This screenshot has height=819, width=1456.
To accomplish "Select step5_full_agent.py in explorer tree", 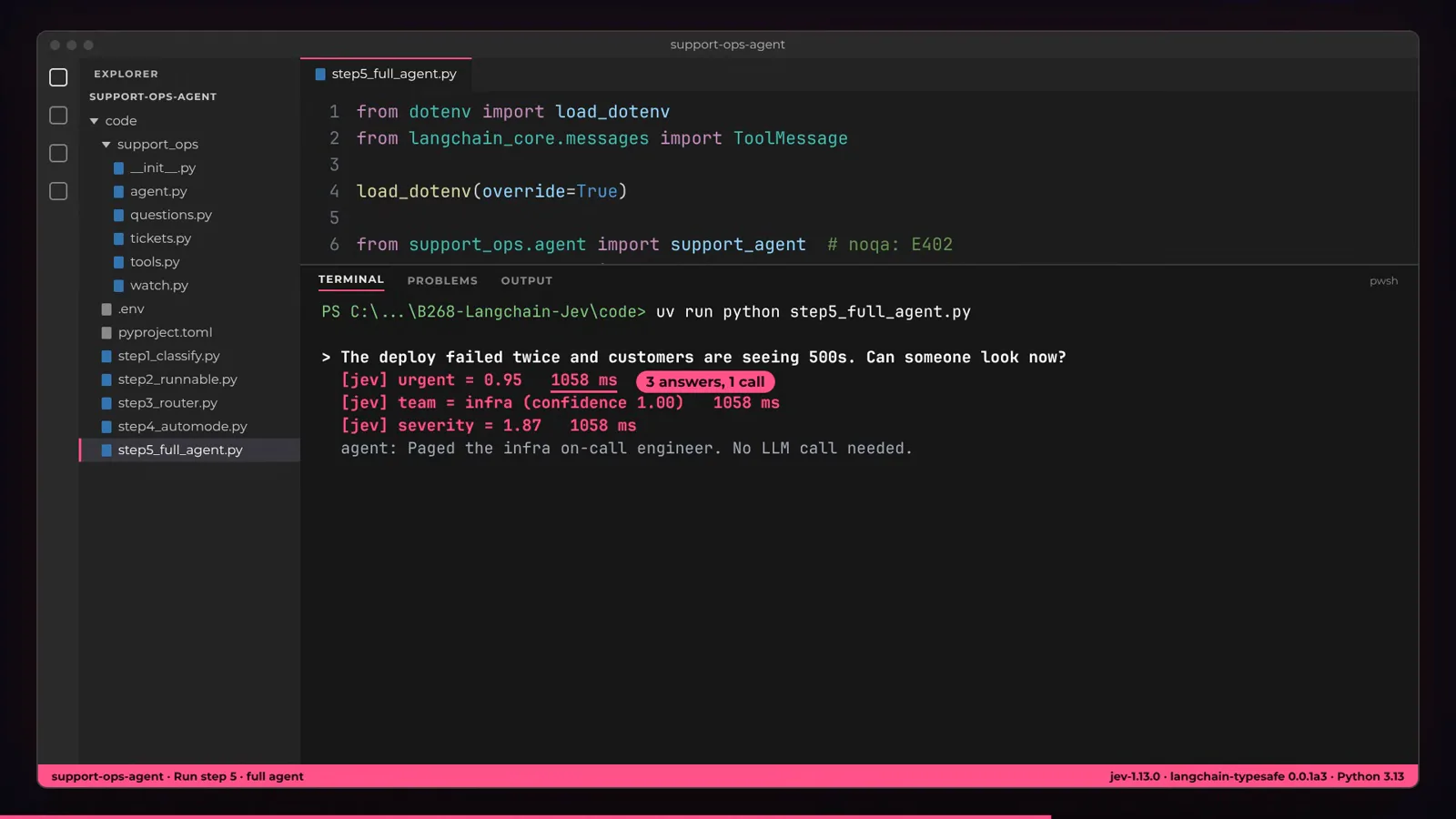I will click(189, 450).
